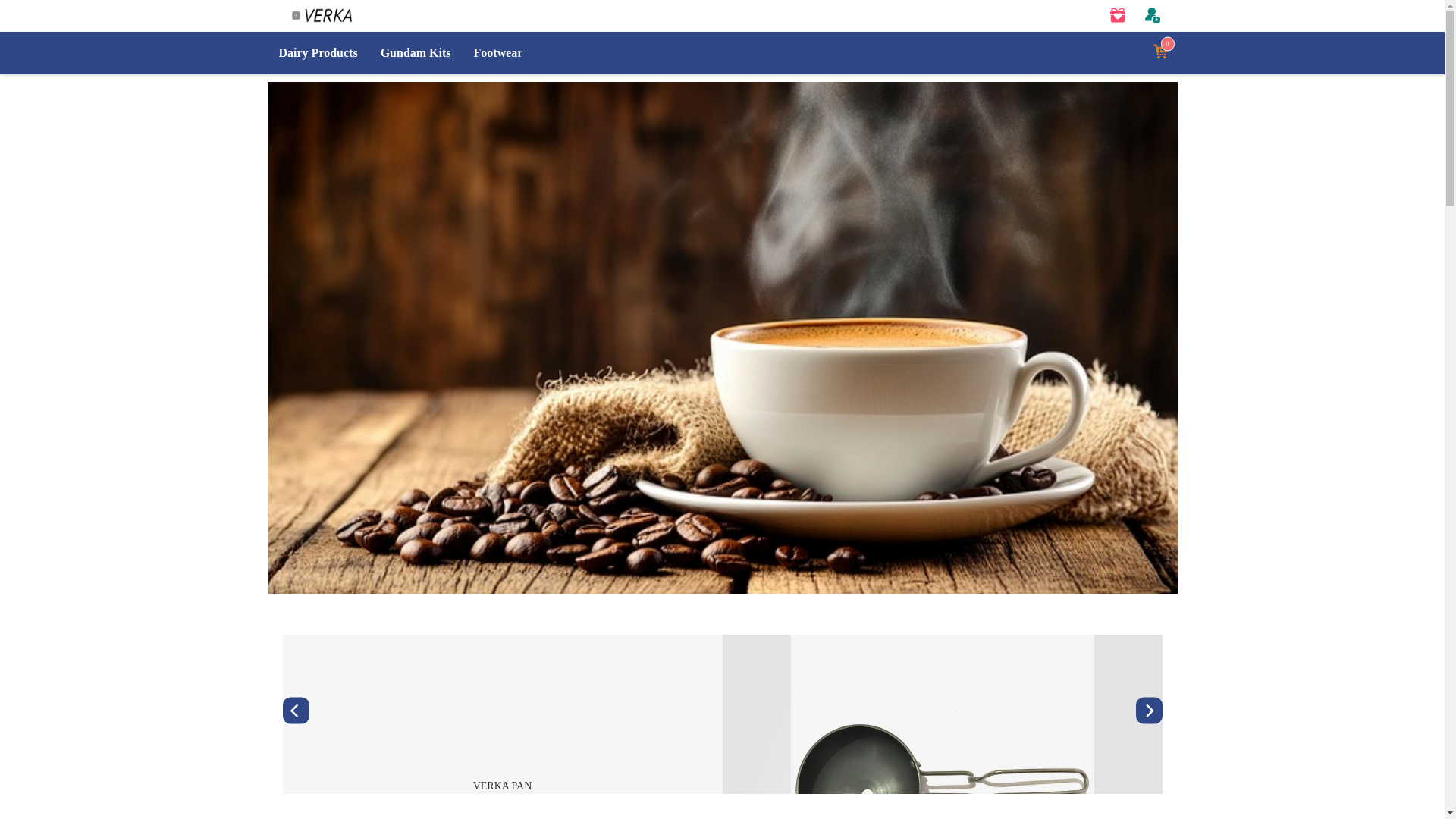Open the Verka logo home link
Image resolution: width=1456 pixels, height=819 pixels.
322,15
